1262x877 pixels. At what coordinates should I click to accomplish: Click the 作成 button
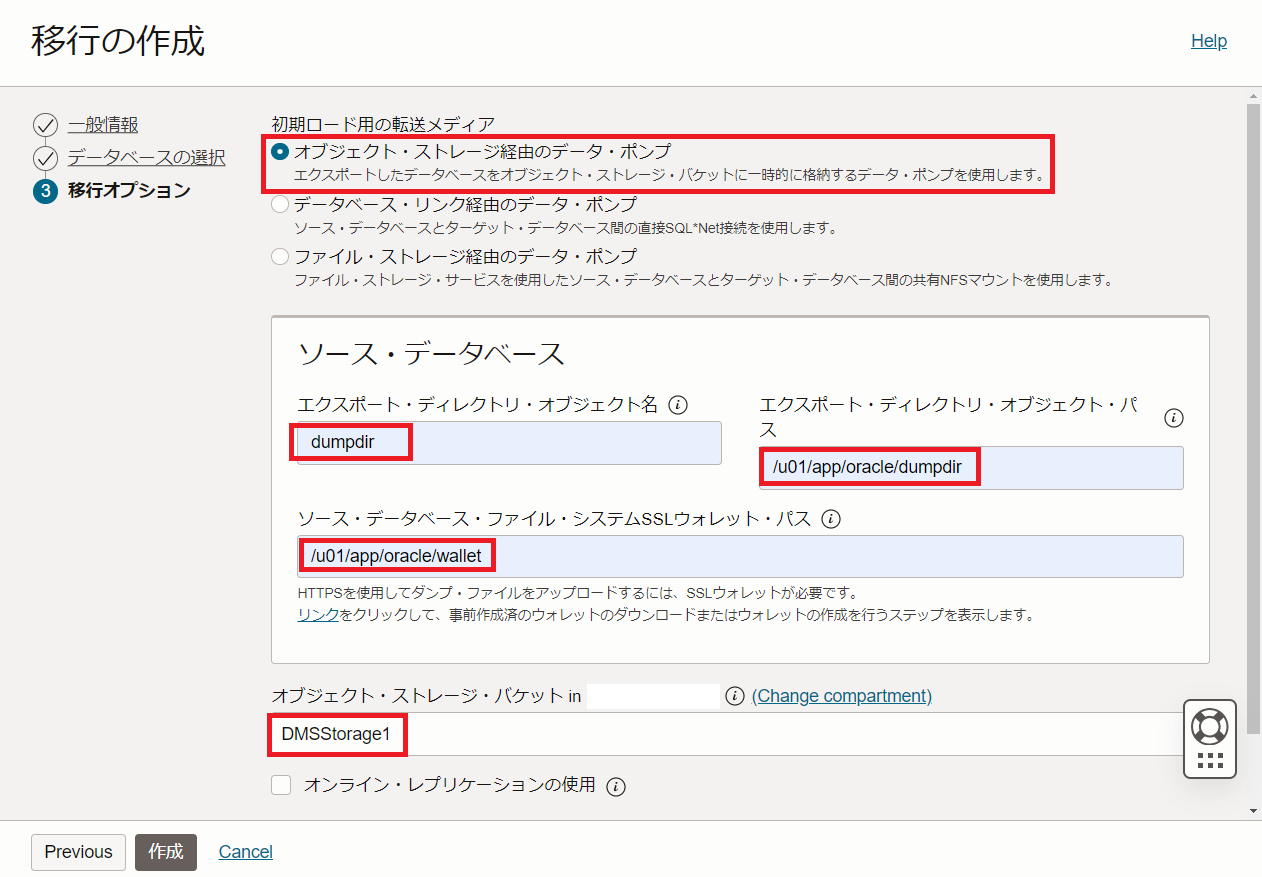point(165,851)
